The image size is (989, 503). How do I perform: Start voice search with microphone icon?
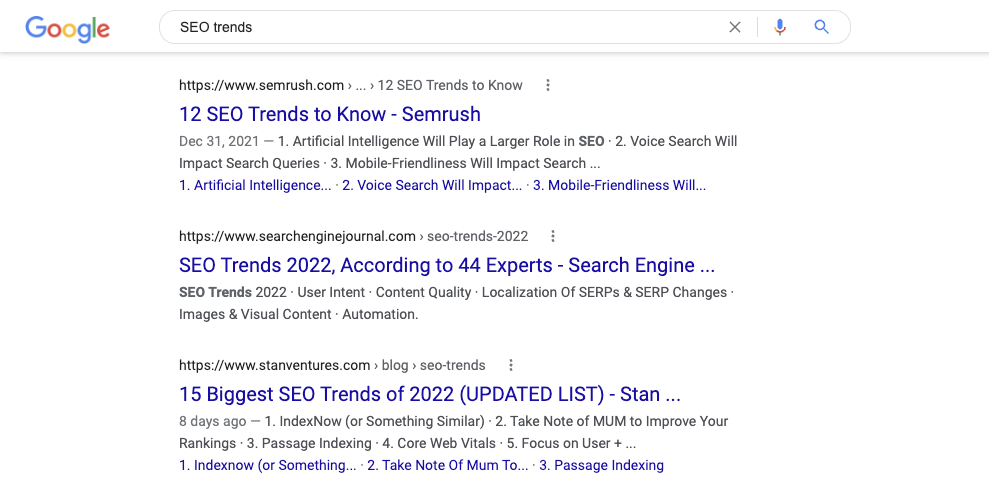[780, 27]
